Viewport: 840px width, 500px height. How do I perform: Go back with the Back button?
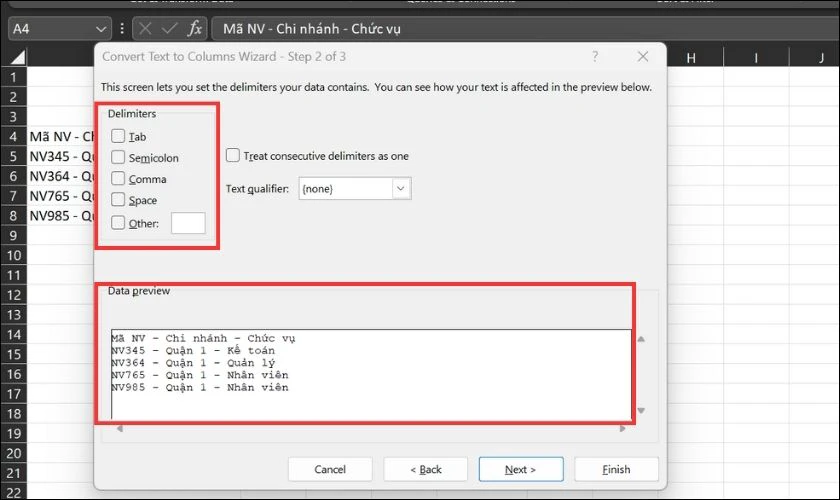coord(427,469)
